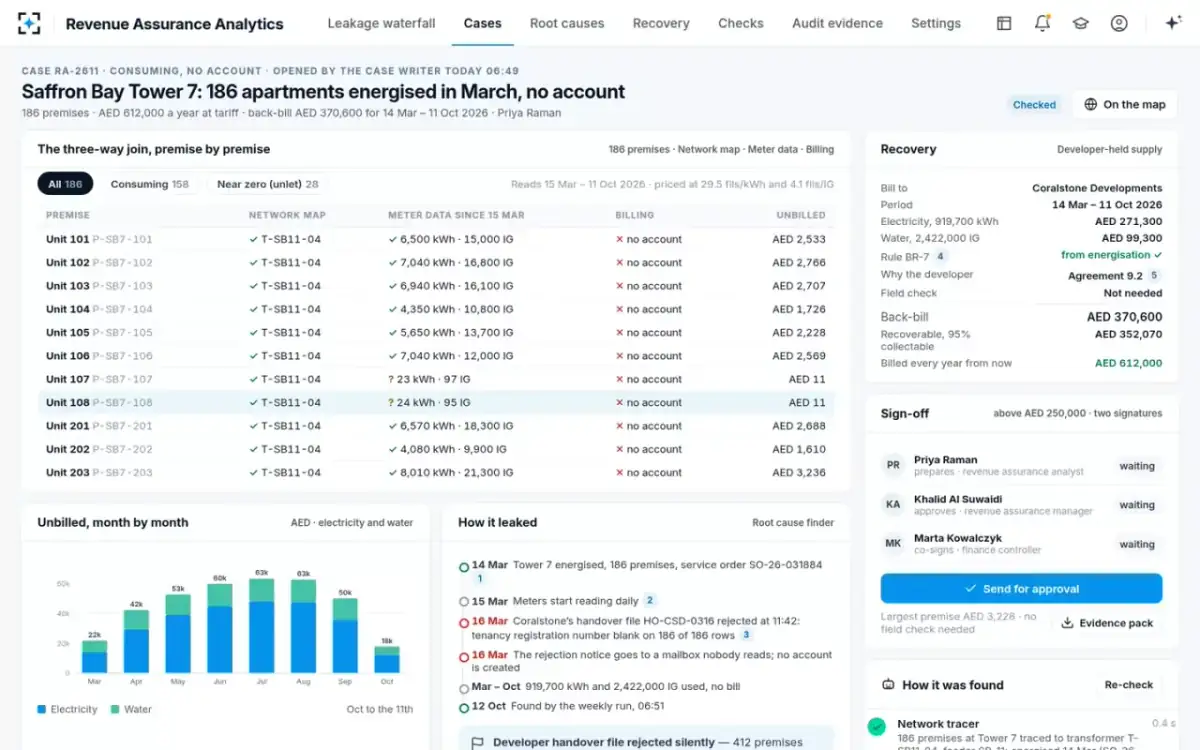Select the Consuming 158 filter
This screenshot has width=1200, height=750.
149,184
